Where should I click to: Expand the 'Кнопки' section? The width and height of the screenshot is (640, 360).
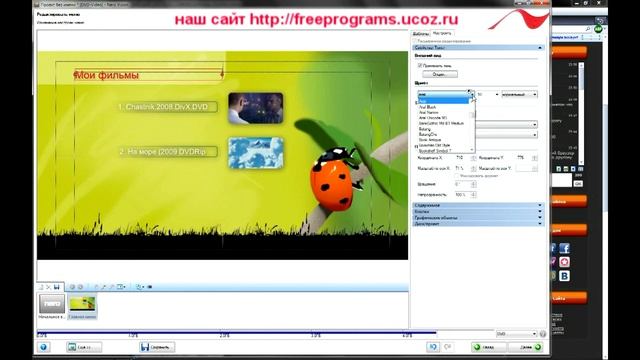click(x=478, y=211)
